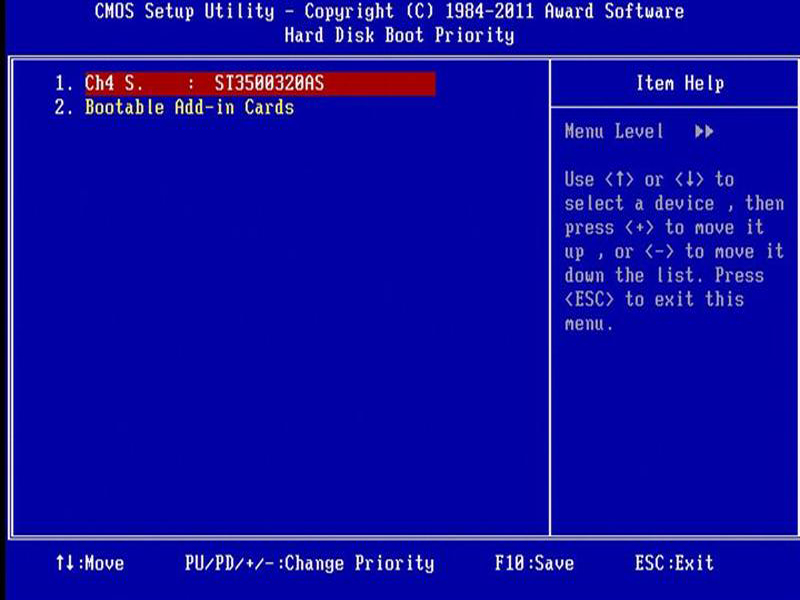Select the number 2 boot position
The width and height of the screenshot is (800, 600).
[x=63, y=108]
